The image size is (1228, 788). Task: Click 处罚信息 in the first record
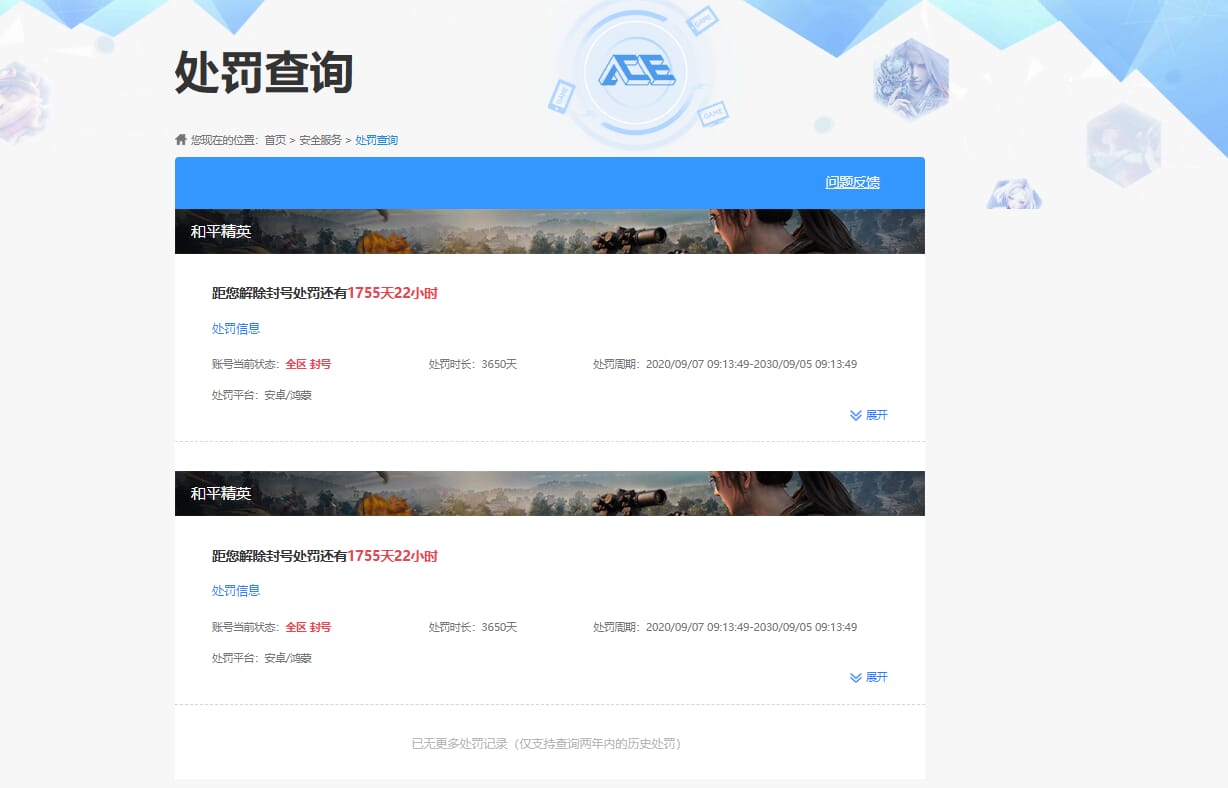click(x=236, y=328)
